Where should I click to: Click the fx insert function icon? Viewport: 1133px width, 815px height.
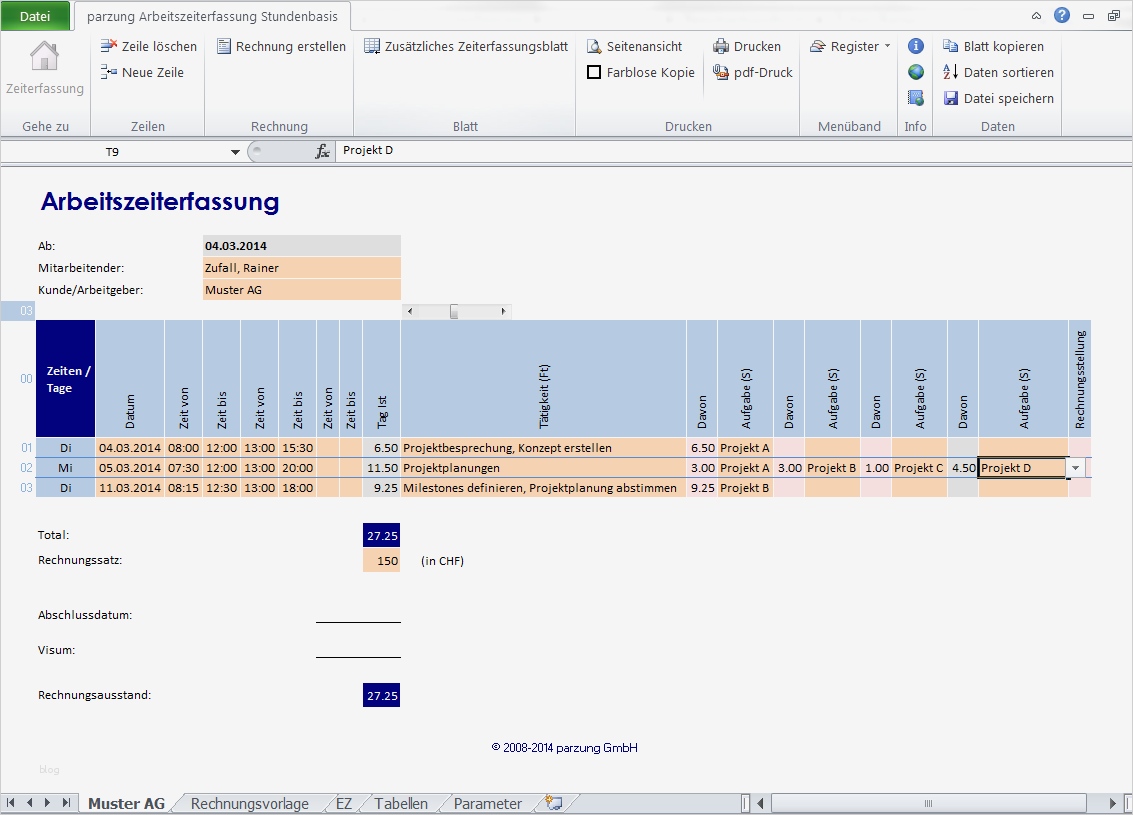tap(322, 151)
